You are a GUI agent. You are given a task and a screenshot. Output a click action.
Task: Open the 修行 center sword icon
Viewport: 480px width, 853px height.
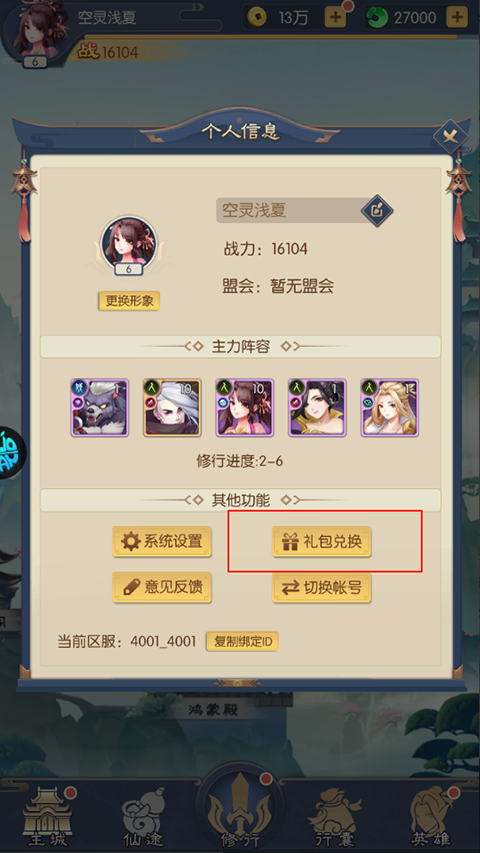click(x=239, y=811)
